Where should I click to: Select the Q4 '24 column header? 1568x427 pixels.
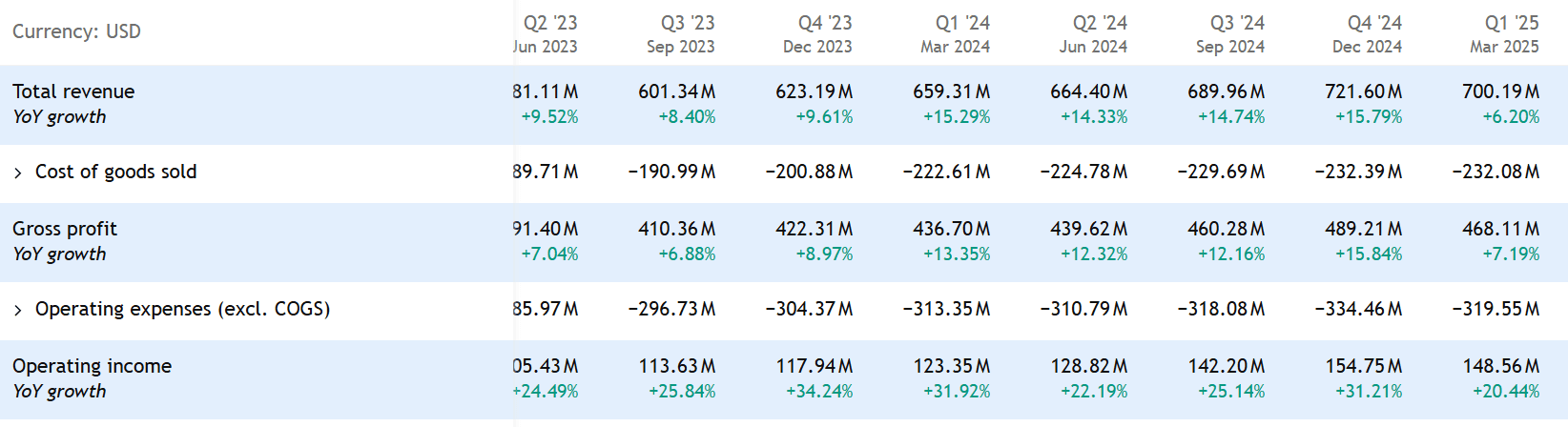tap(1373, 23)
